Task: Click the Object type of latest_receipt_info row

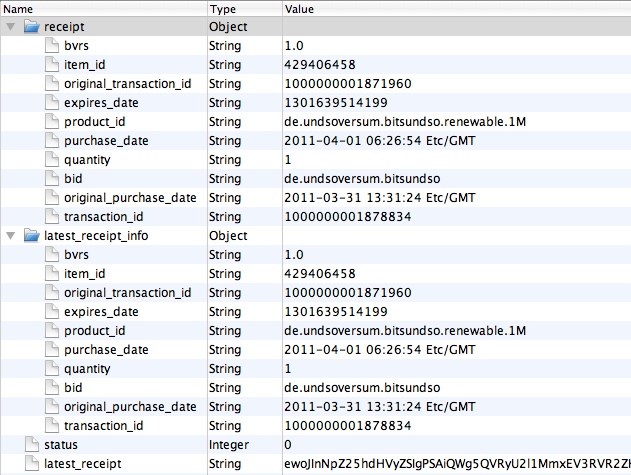Action: pyautogui.click(x=228, y=235)
